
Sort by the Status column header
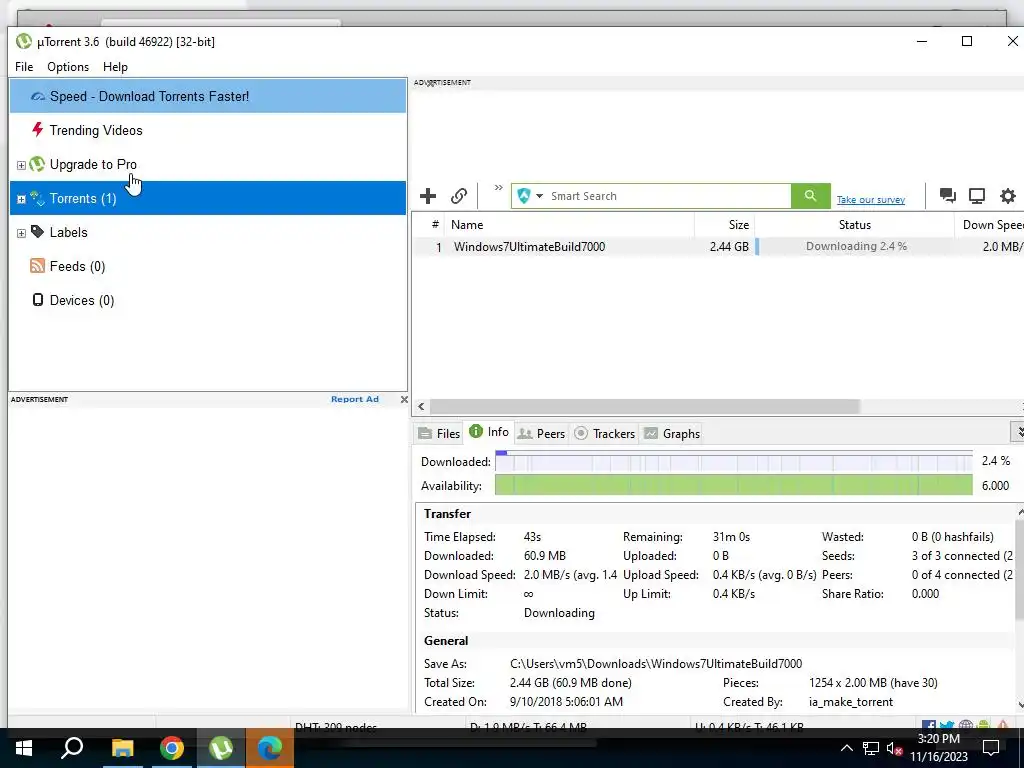pyautogui.click(x=854, y=225)
